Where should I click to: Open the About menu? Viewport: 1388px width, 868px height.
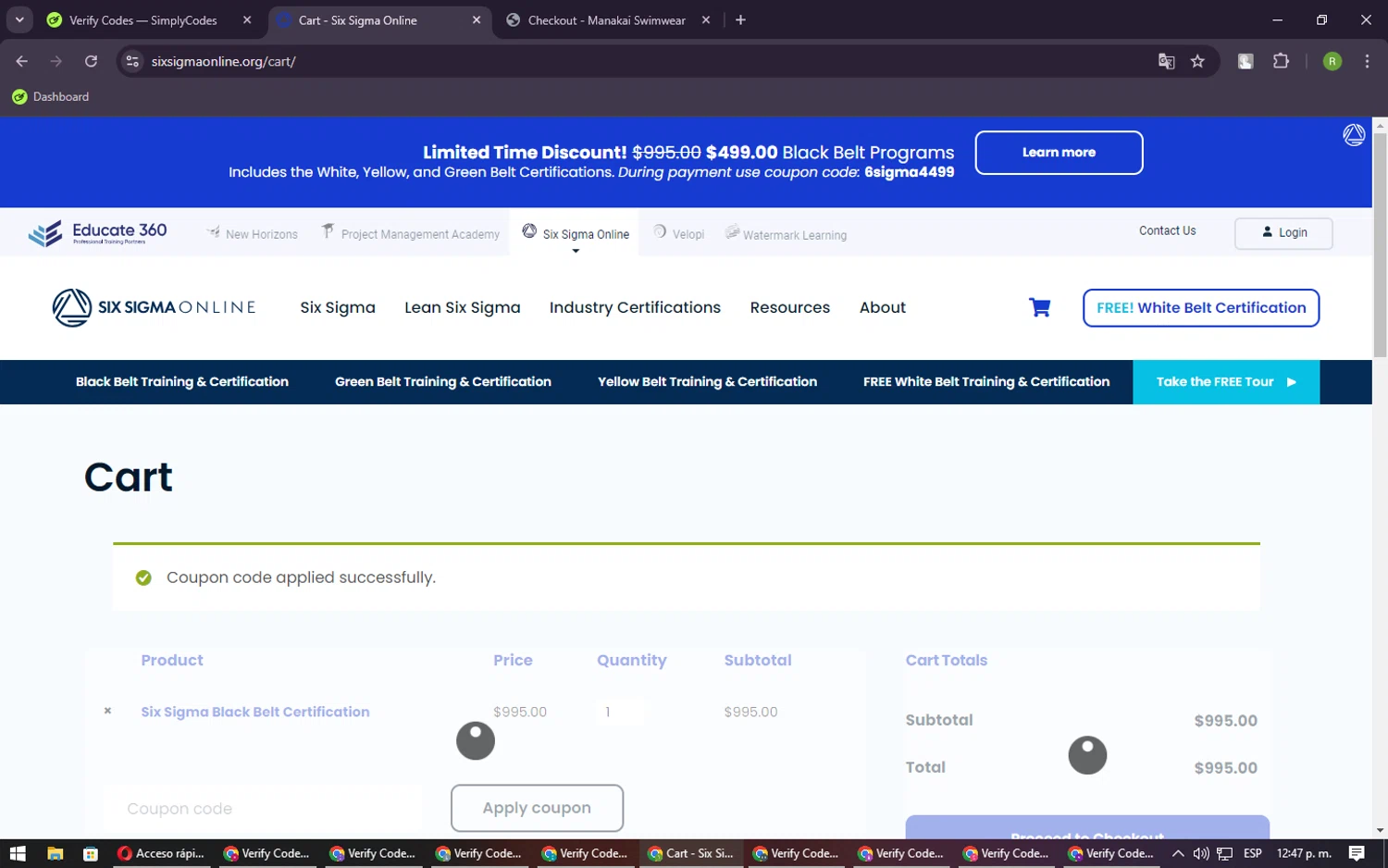[883, 307]
